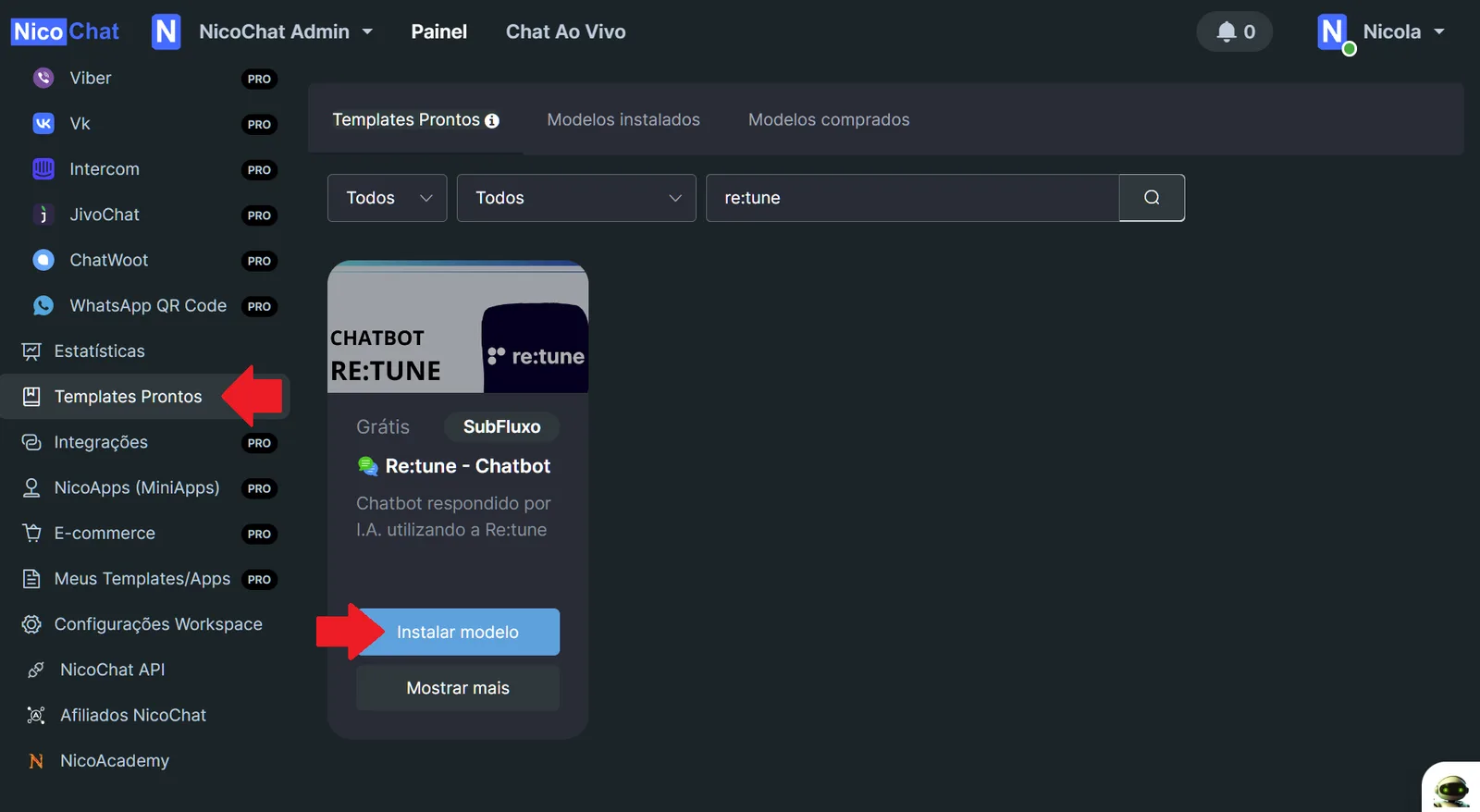Open the second, wider Todos dropdown
Image resolution: width=1480 pixels, height=812 pixels.
(x=576, y=198)
